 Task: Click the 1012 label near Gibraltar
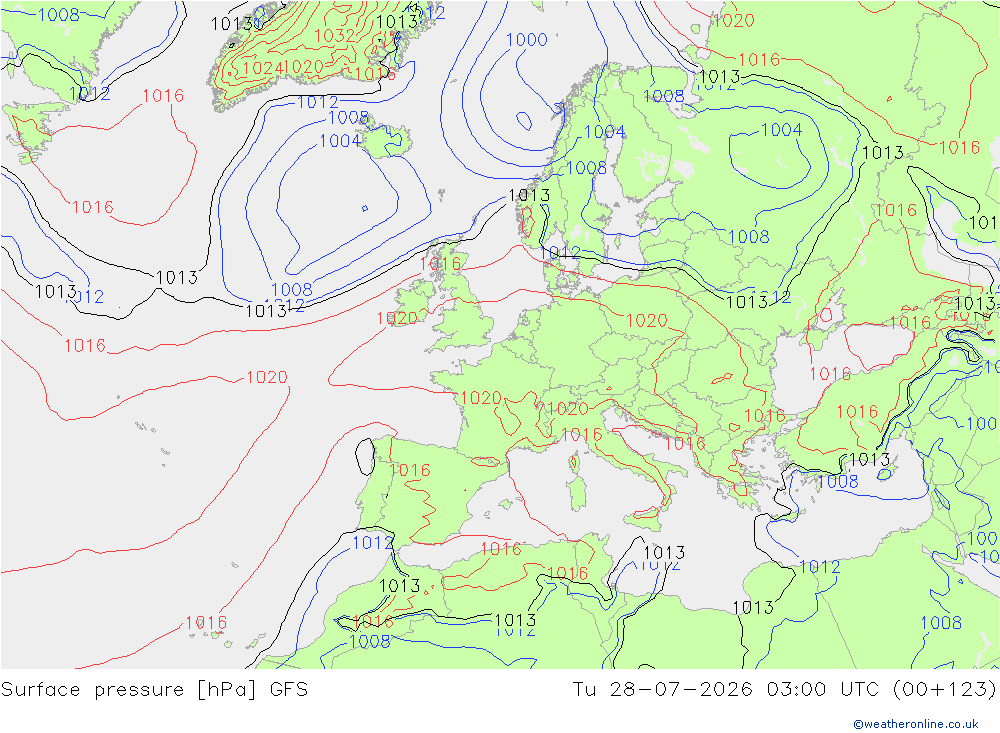click(x=373, y=543)
